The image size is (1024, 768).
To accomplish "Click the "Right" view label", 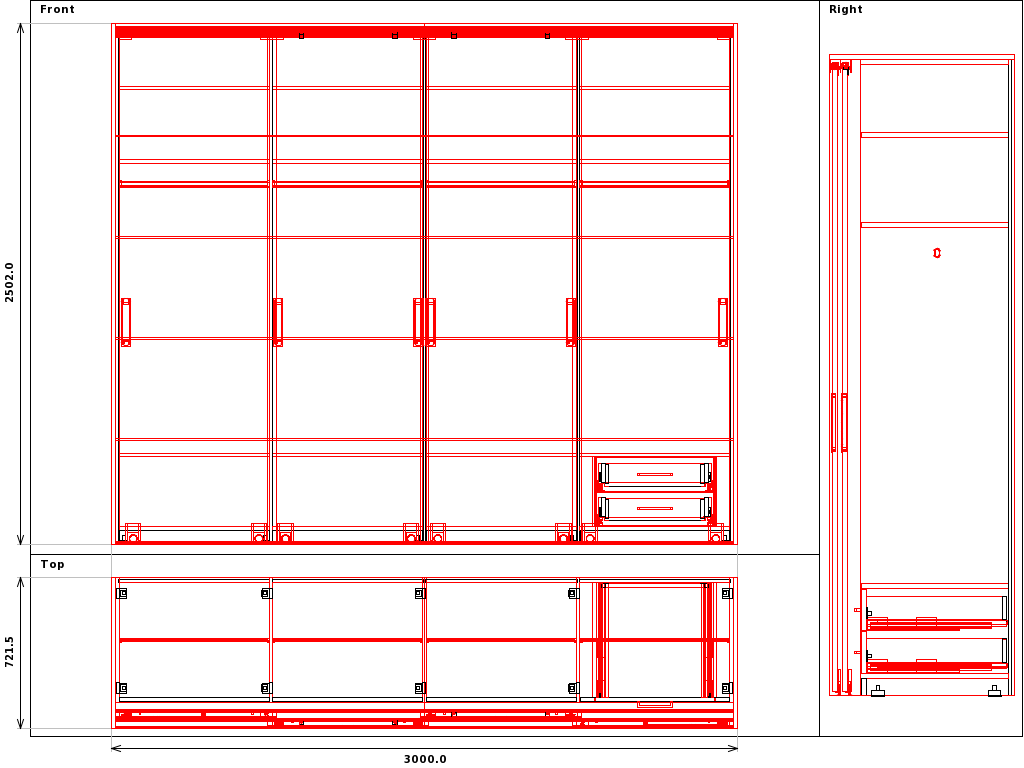I will pyautogui.click(x=845, y=10).
